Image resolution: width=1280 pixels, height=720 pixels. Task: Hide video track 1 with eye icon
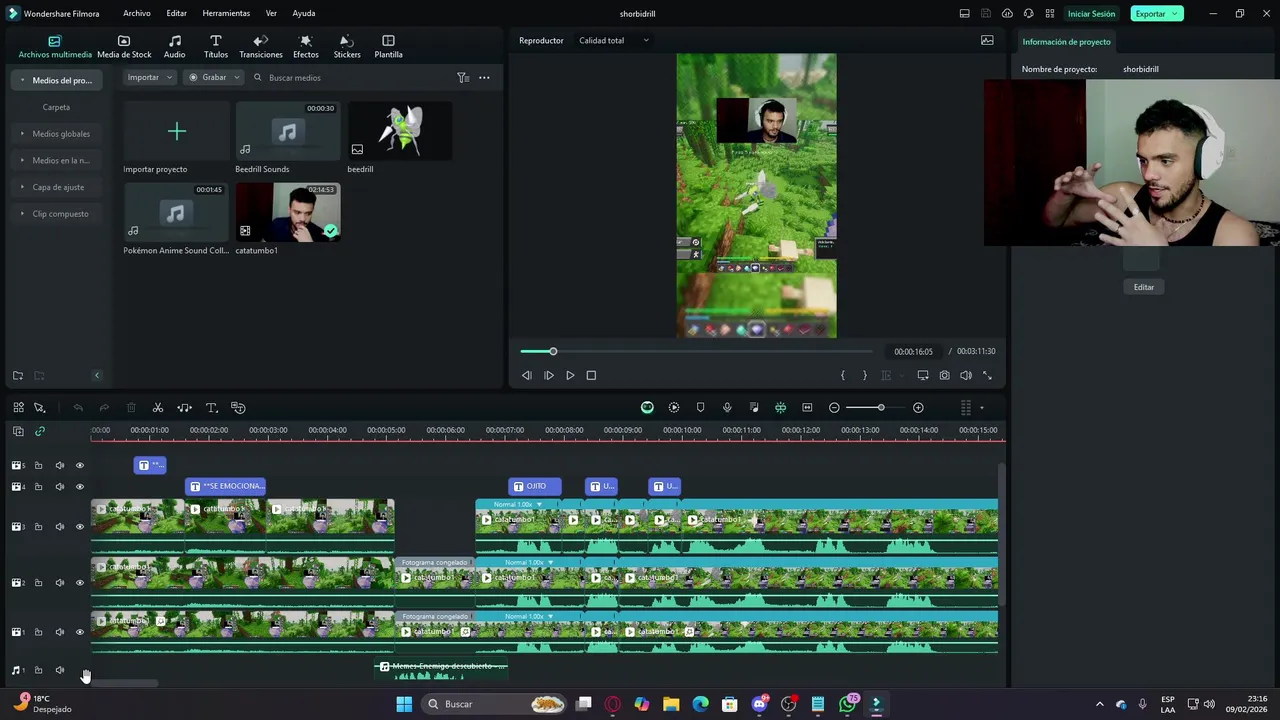[80, 632]
